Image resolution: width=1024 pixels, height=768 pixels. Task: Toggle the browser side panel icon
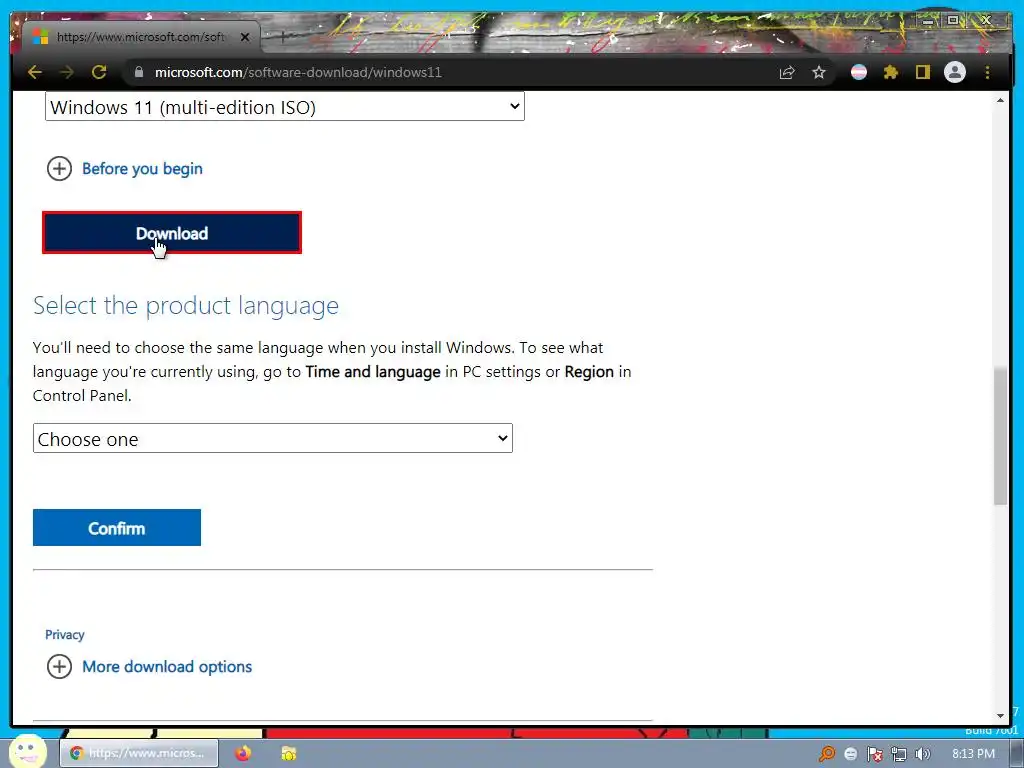pos(922,72)
